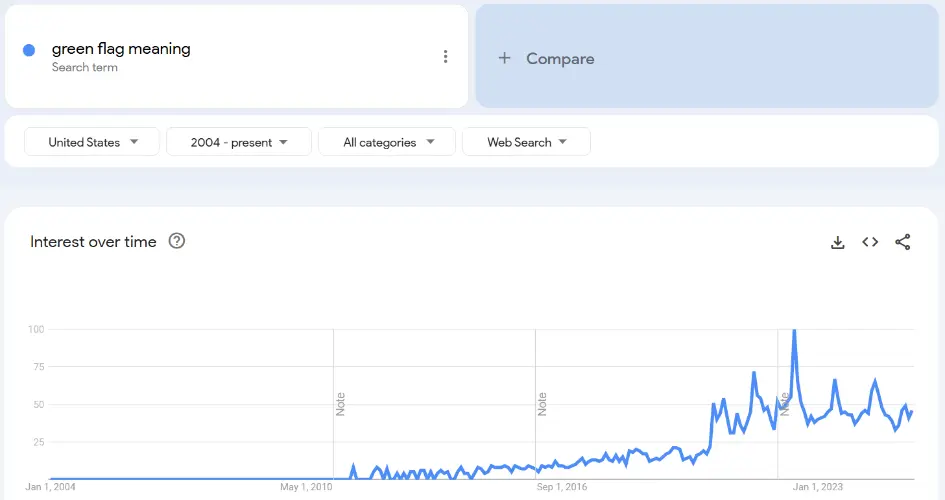The height and width of the screenshot is (500, 945).
Task: Click the highest peak of the trend line
Action: coord(794,331)
